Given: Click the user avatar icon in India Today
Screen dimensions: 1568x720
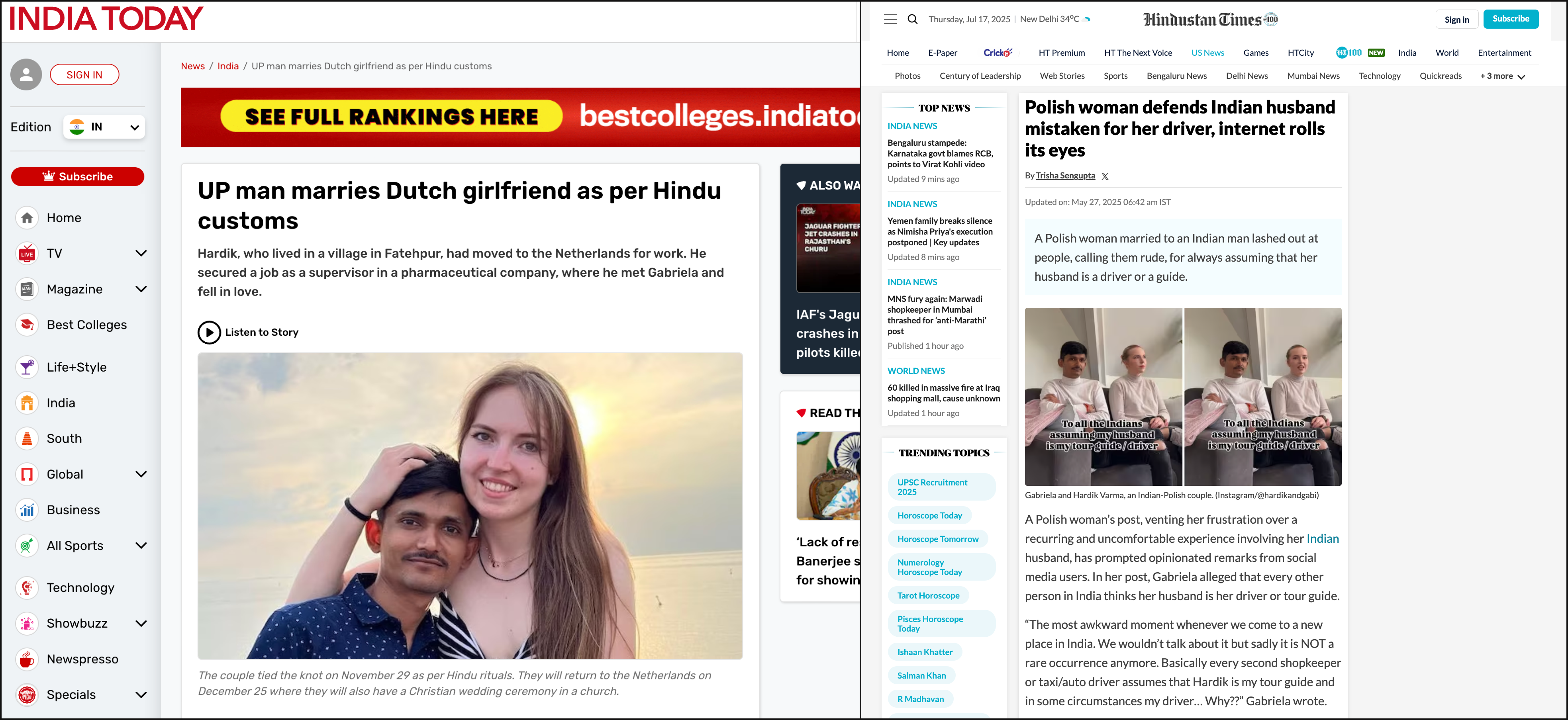Looking at the screenshot, I should tap(26, 75).
